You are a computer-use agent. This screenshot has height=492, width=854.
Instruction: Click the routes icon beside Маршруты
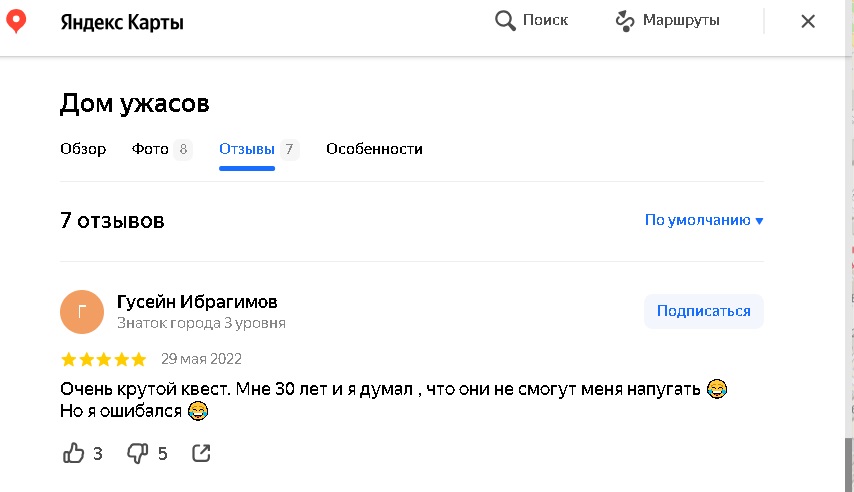point(625,21)
